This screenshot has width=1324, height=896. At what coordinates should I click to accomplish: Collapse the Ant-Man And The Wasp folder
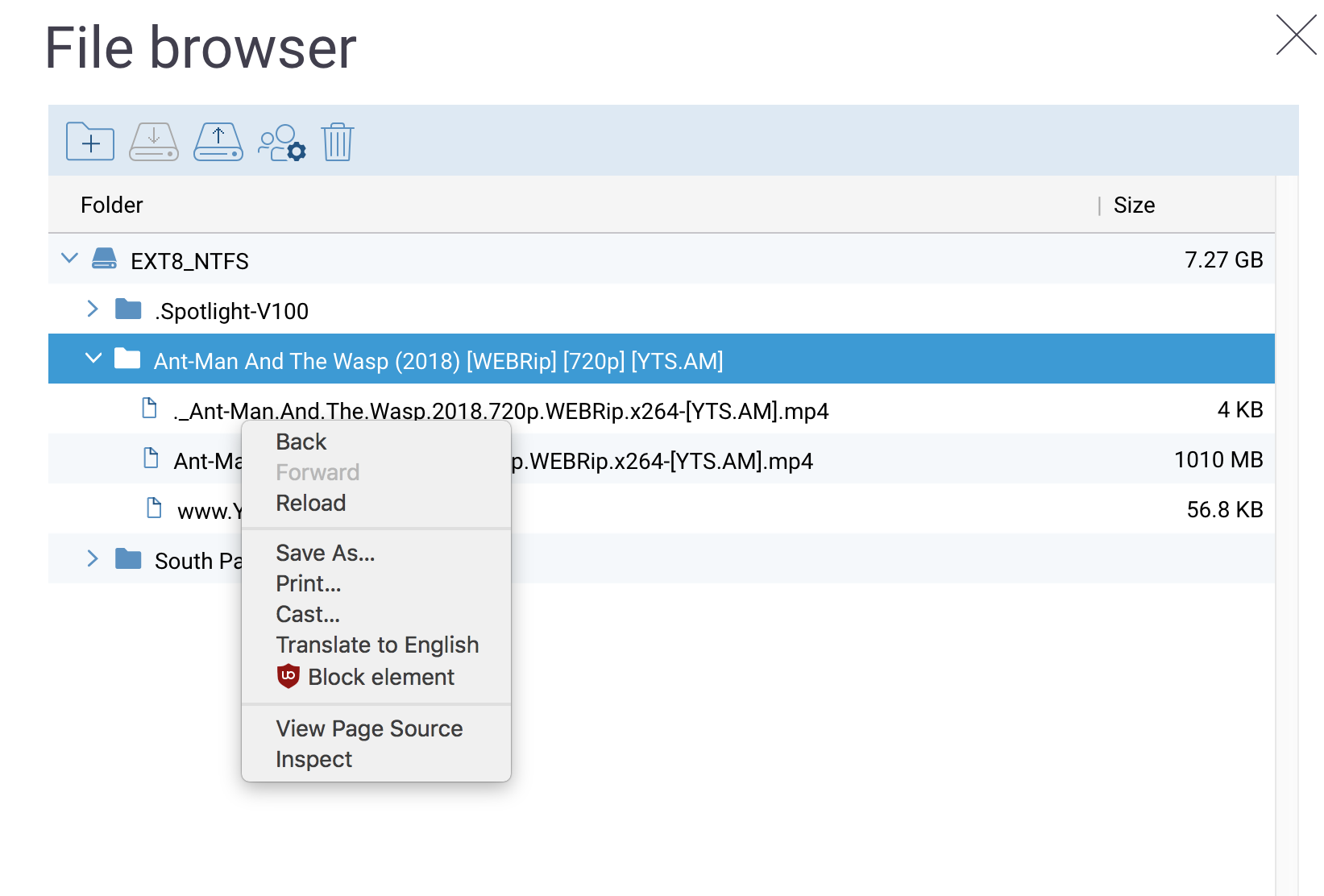pos(93,359)
